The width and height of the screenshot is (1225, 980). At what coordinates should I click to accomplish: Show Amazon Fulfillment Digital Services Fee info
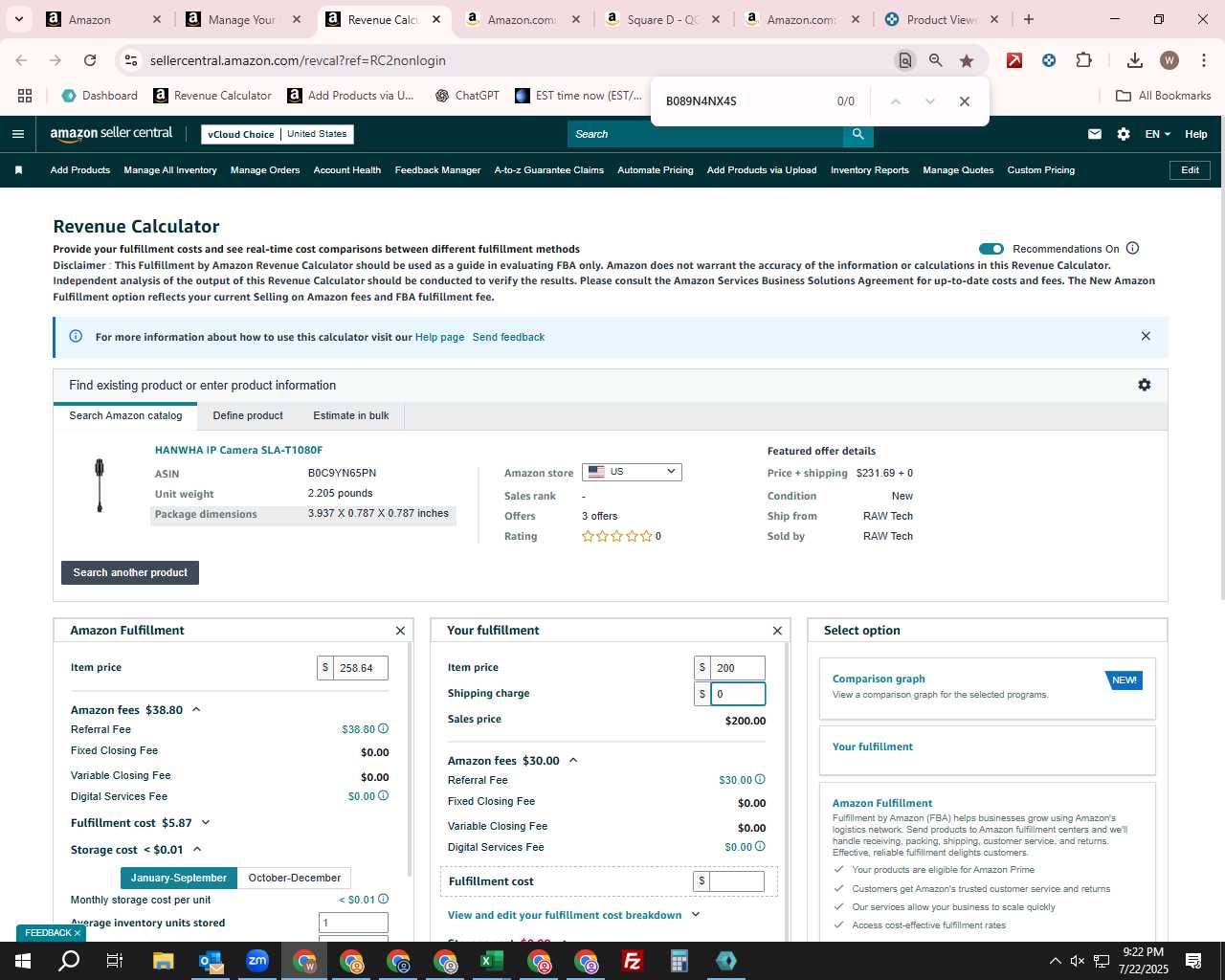[384, 796]
